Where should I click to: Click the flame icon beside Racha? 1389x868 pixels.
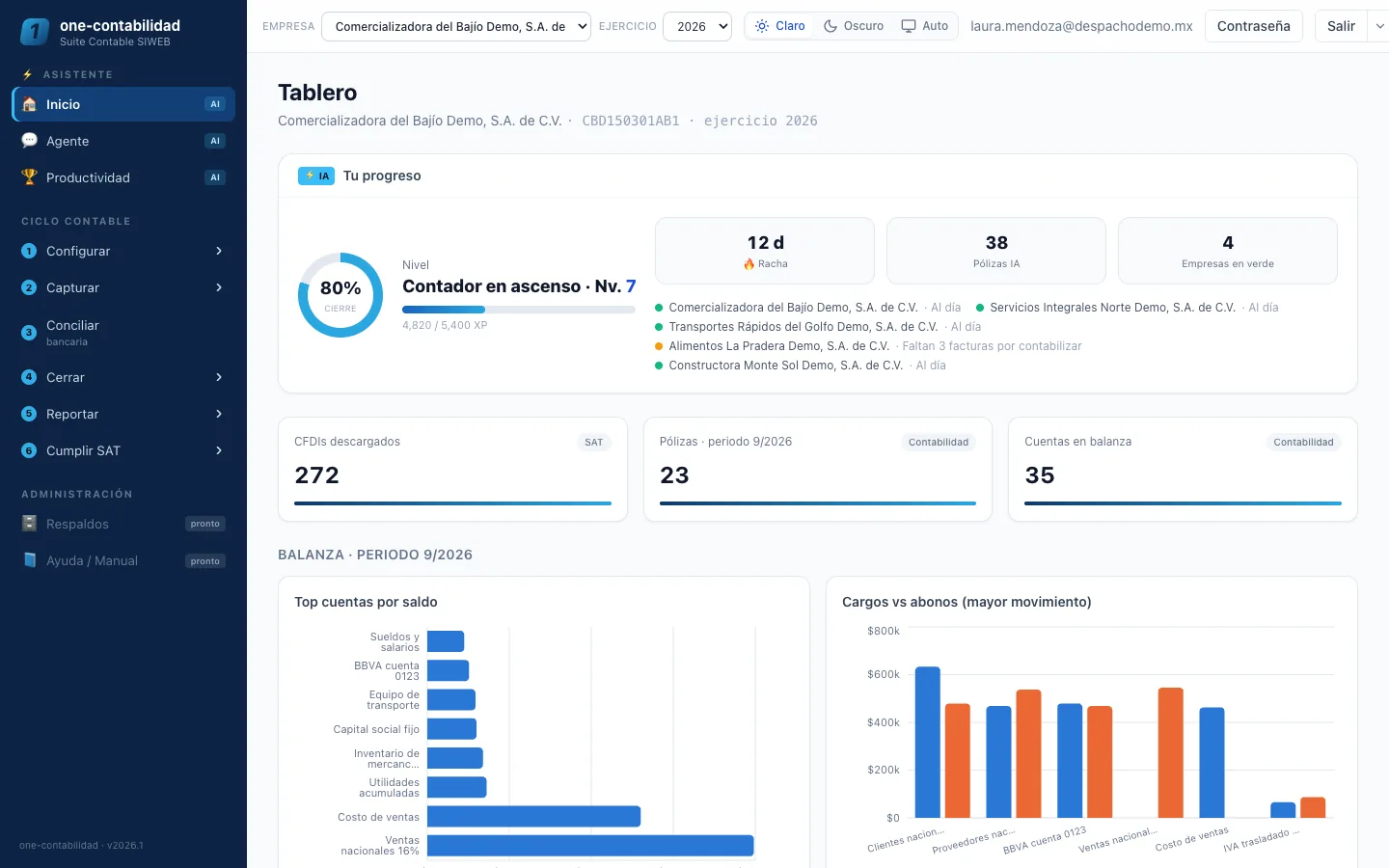click(749, 264)
